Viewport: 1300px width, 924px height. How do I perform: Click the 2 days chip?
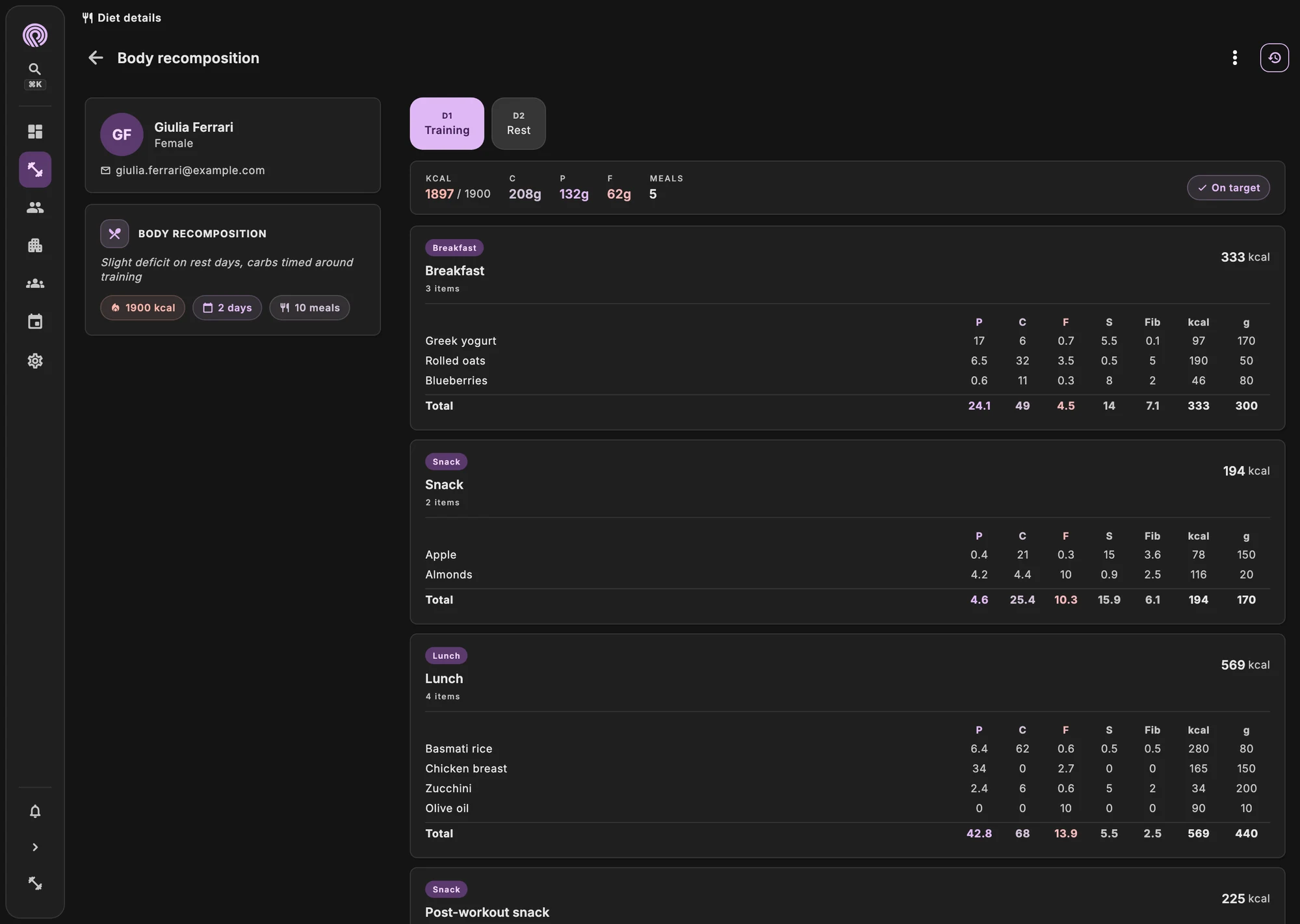click(227, 308)
